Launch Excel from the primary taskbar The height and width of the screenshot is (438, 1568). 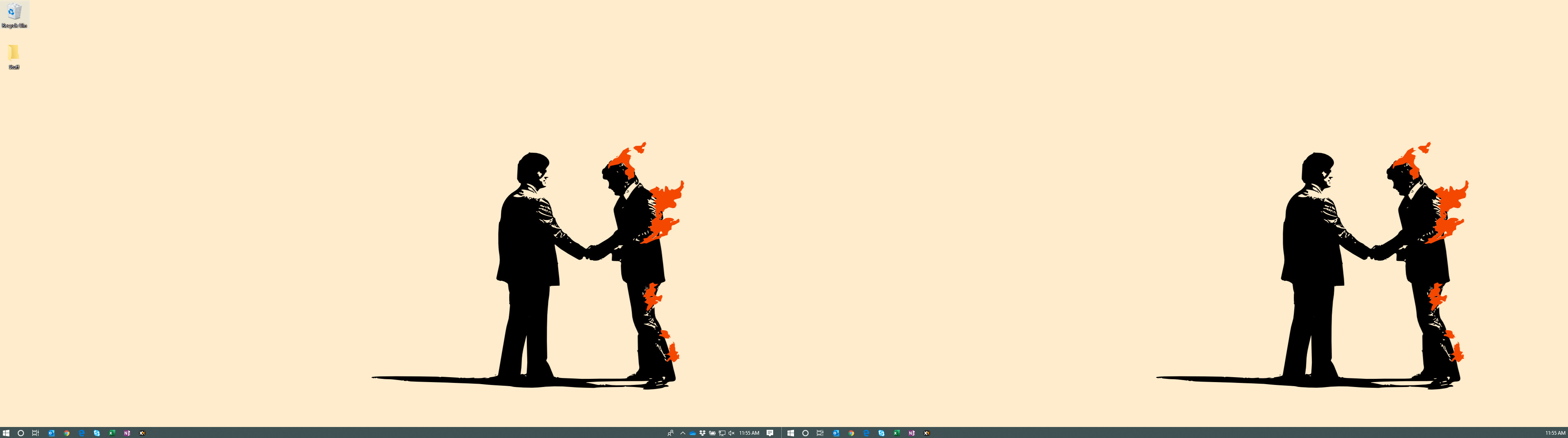click(x=112, y=433)
